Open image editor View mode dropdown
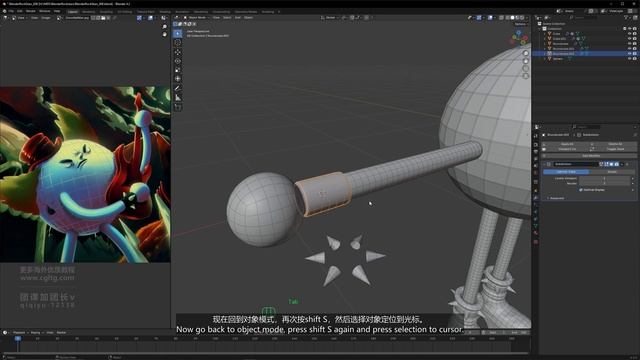The width and height of the screenshot is (640, 360). pyautogui.click(x=20, y=18)
